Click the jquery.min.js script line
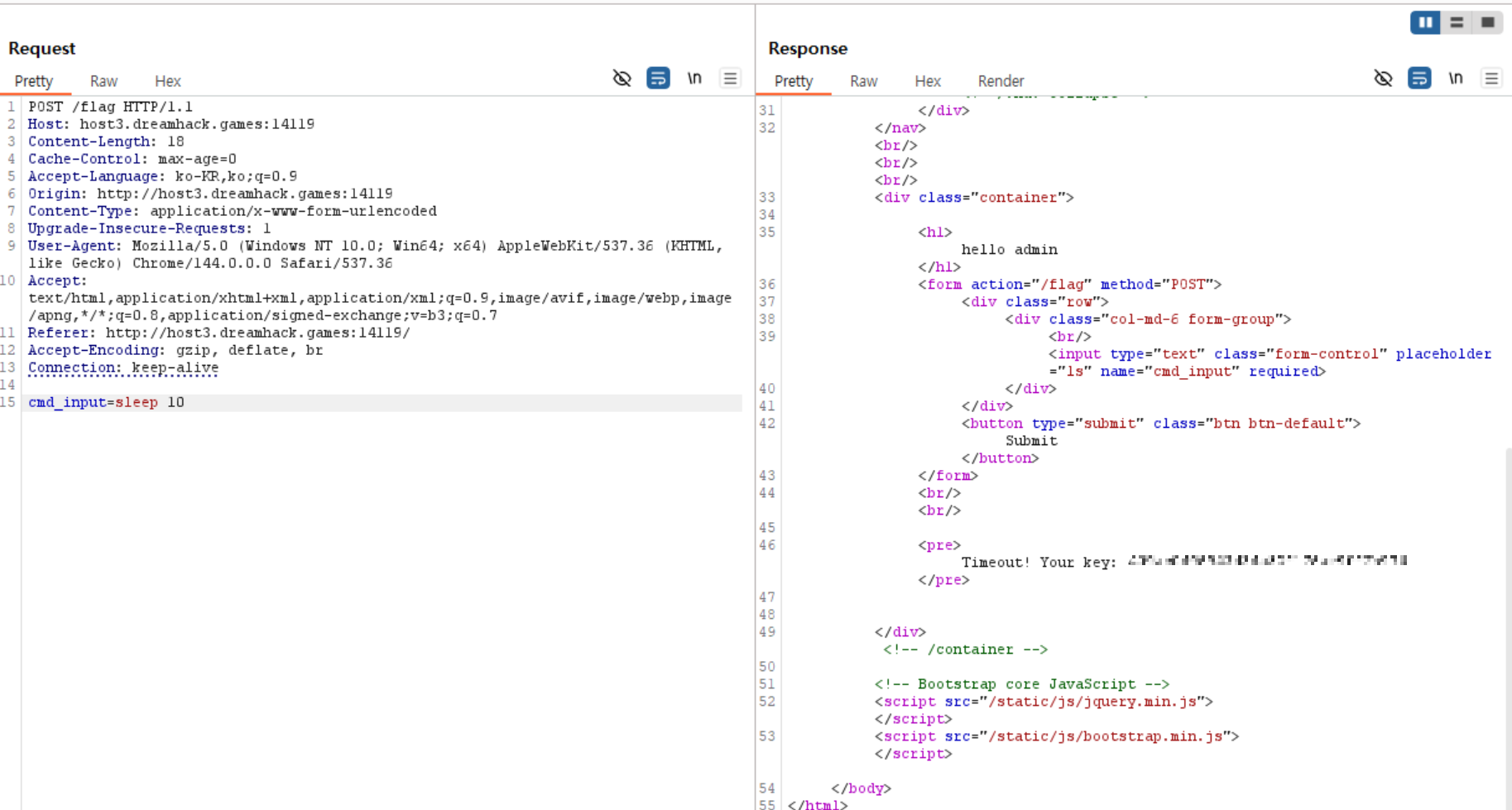Screen dimensions: 1512x810 point(1044,702)
